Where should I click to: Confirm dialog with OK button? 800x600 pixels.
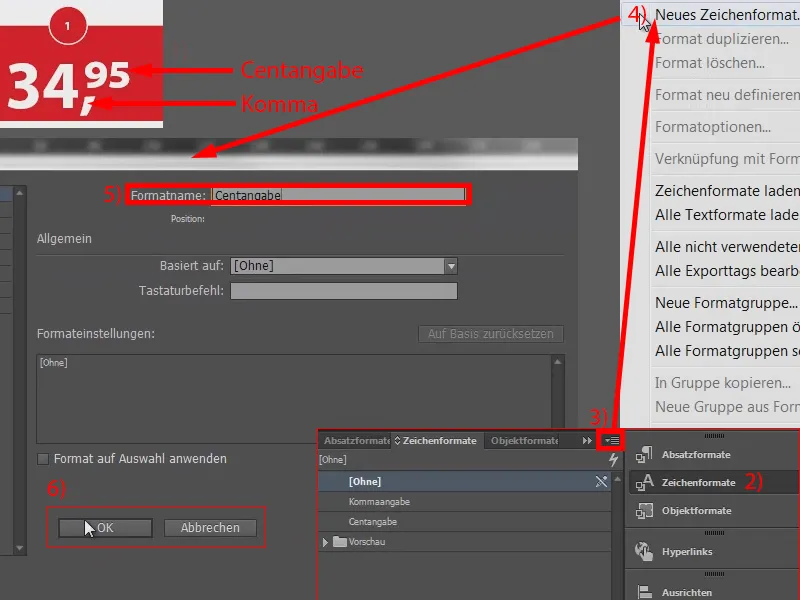point(105,528)
